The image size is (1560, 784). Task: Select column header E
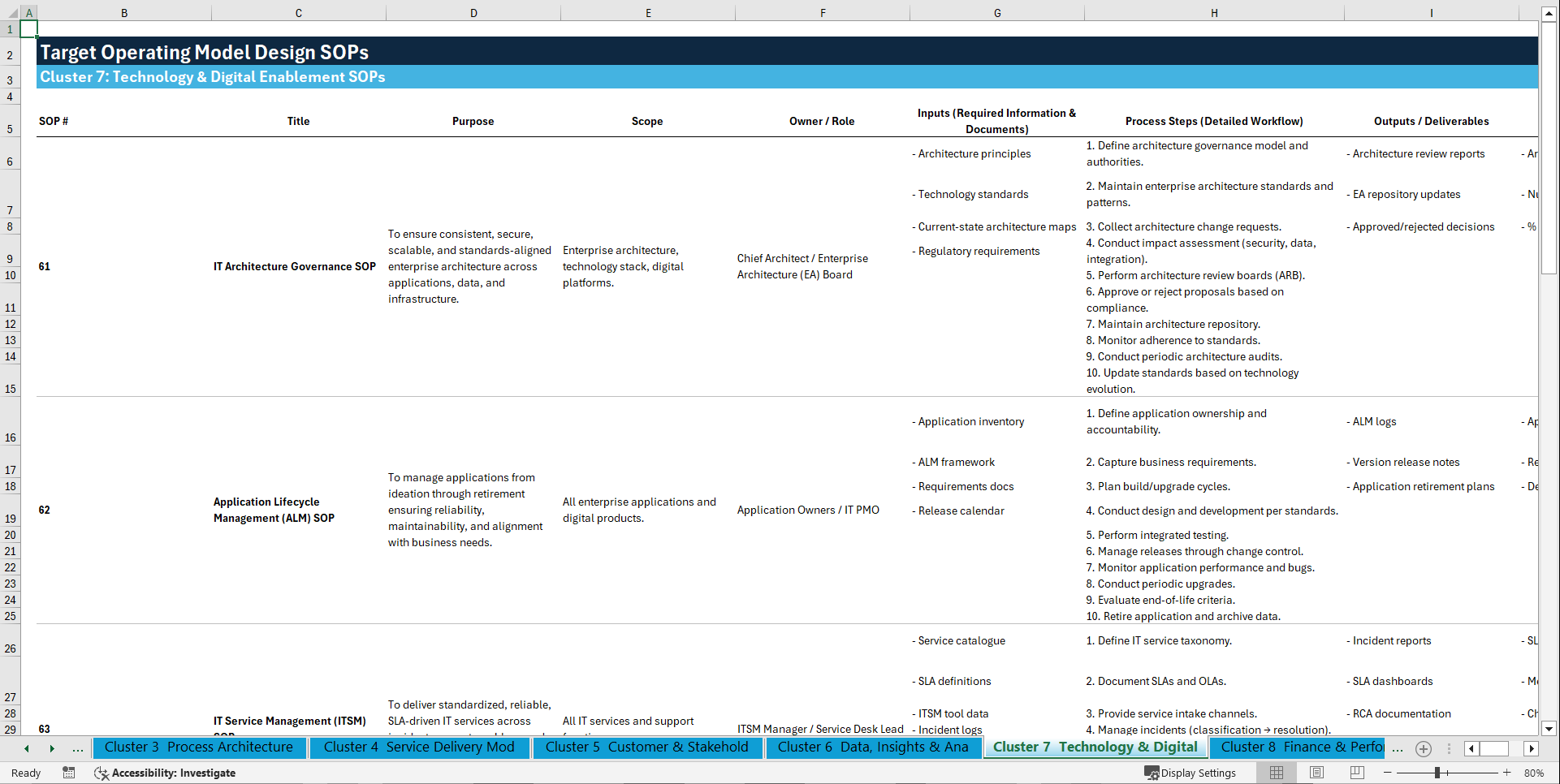648,12
